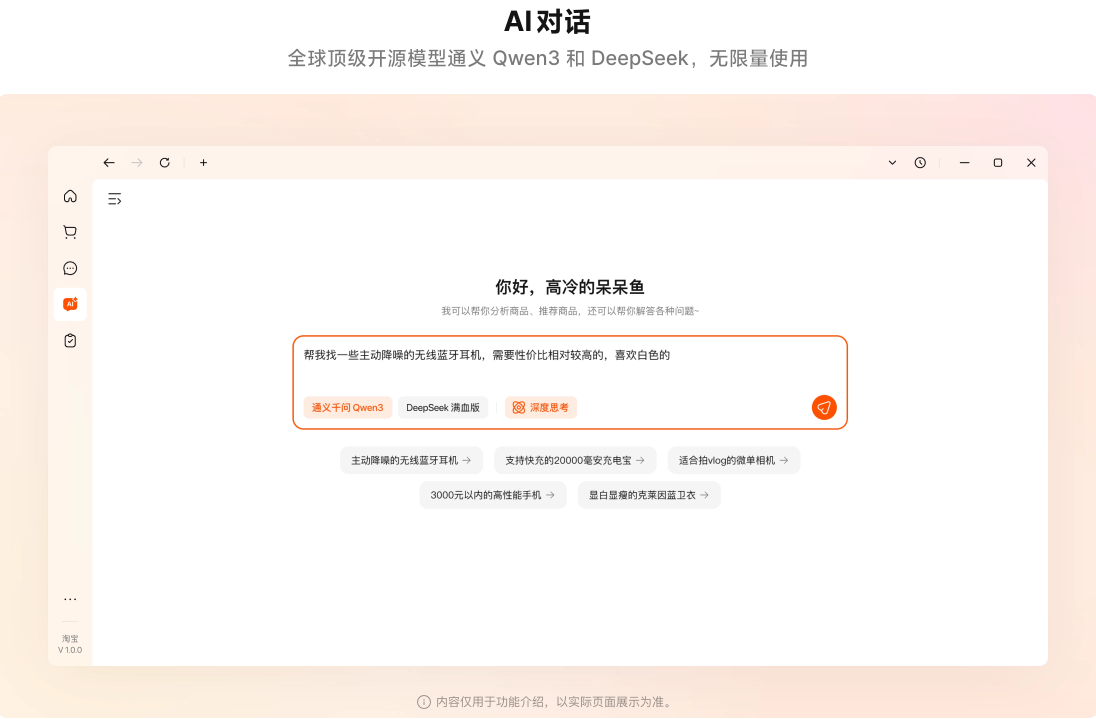Viewport: 1096px width, 719px height.
Task: Open history clock icon
Action: pos(921,163)
